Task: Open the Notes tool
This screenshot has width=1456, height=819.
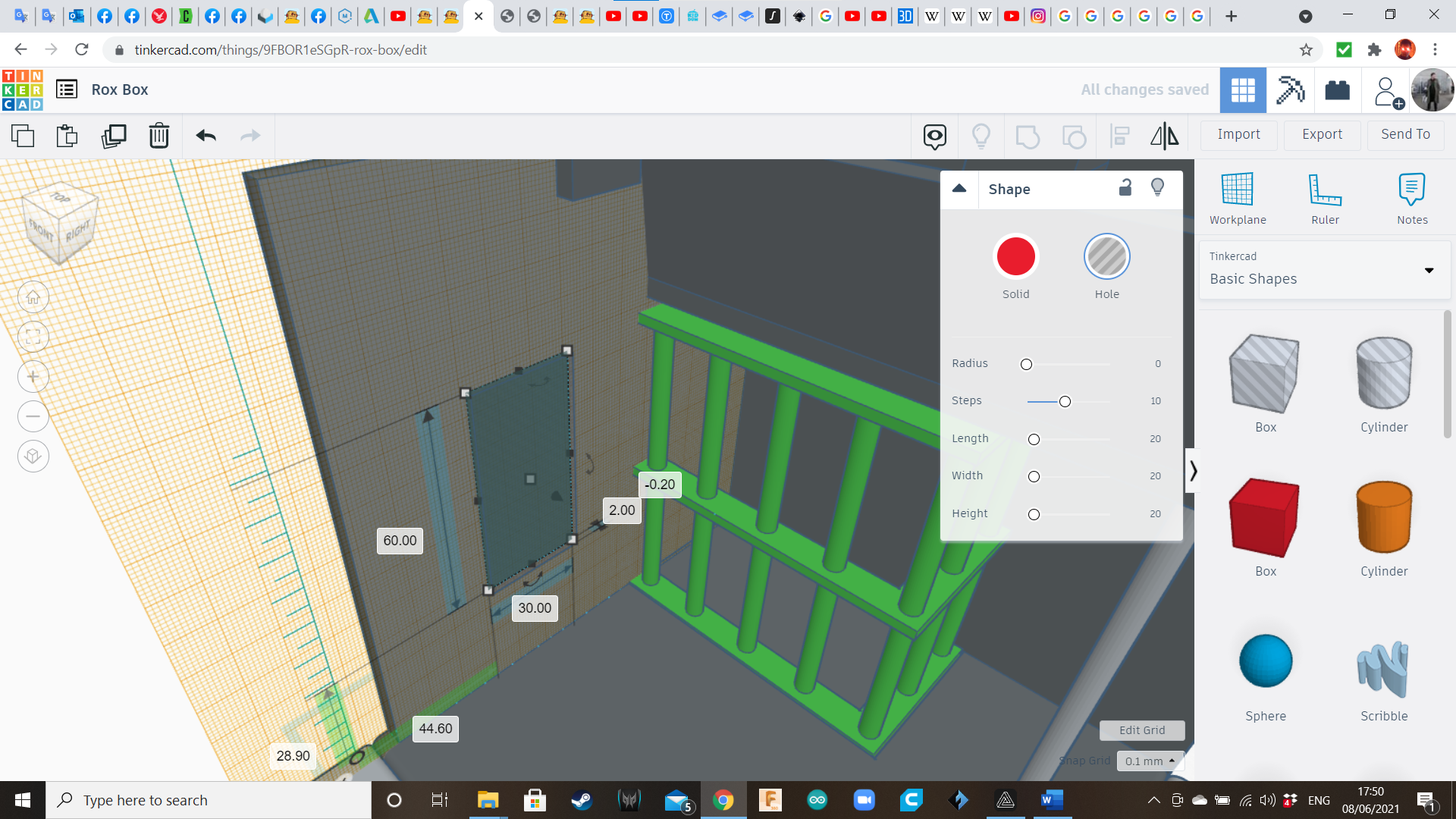Action: tap(1412, 199)
